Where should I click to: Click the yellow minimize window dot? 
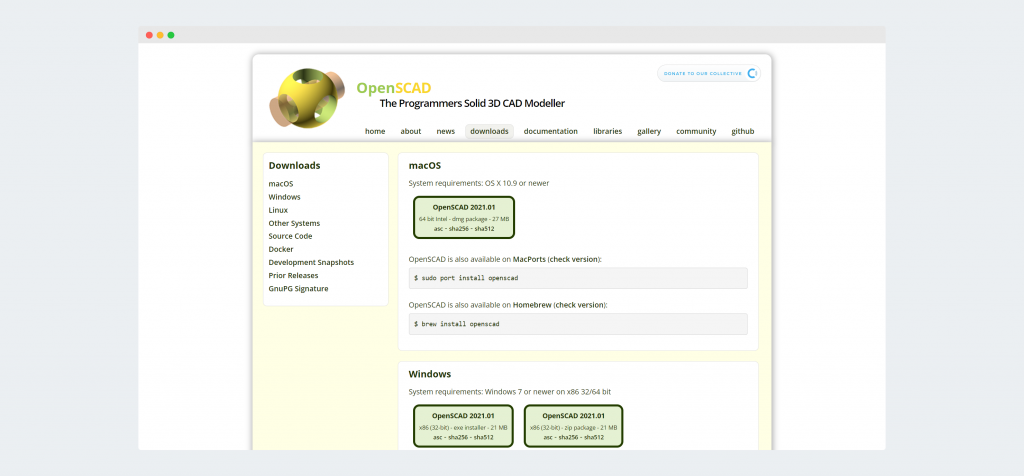[x=160, y=35]
